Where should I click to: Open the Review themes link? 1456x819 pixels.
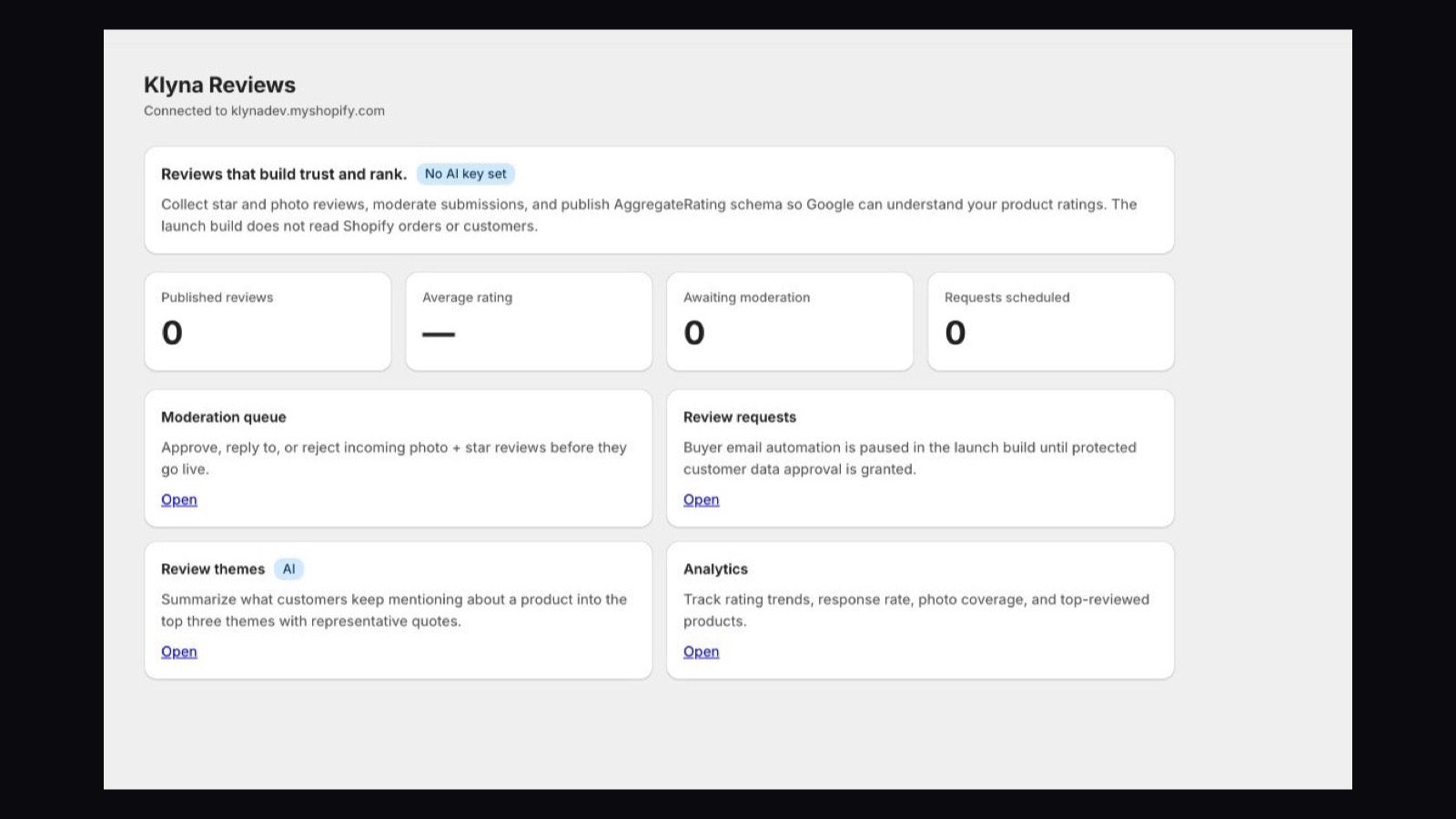click(179, 652)
